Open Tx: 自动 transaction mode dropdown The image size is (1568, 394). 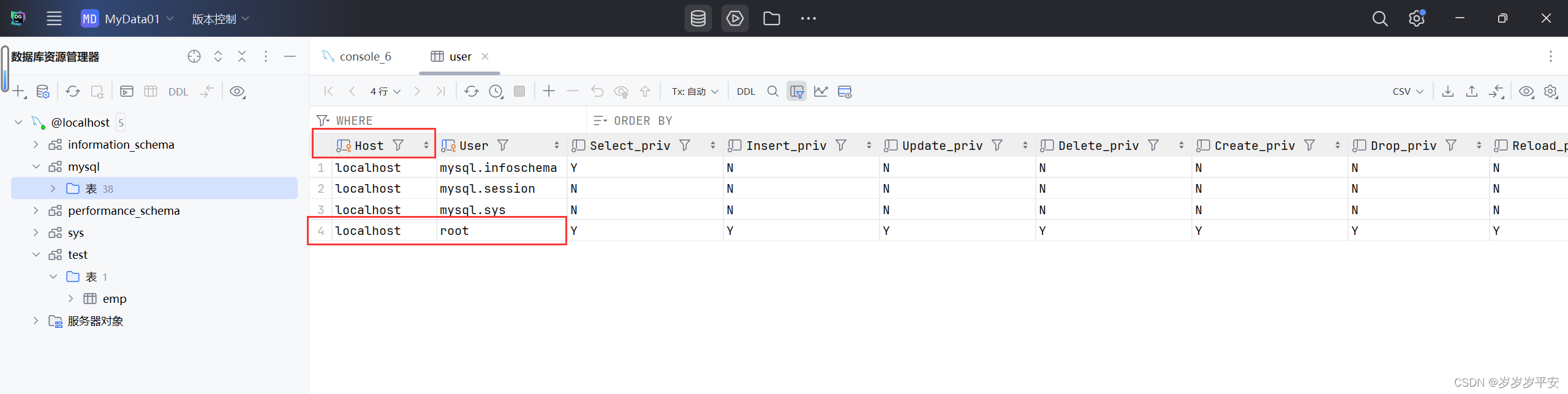pos(695,91)
